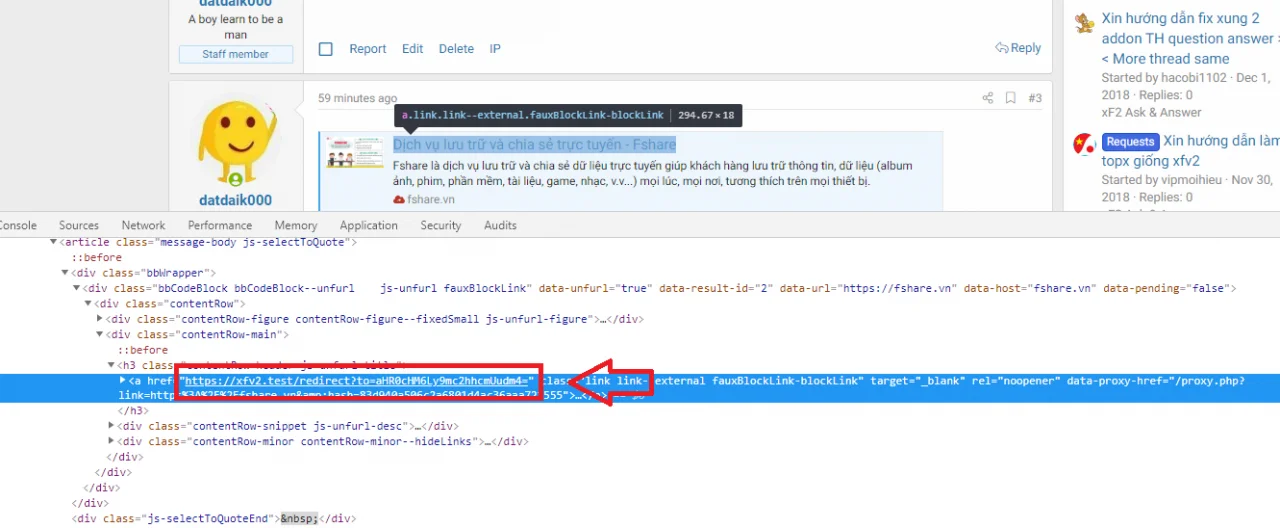1280x528 pixels.
Task: Tick the checkbox next to Report
Action: (x=325, y=49)
